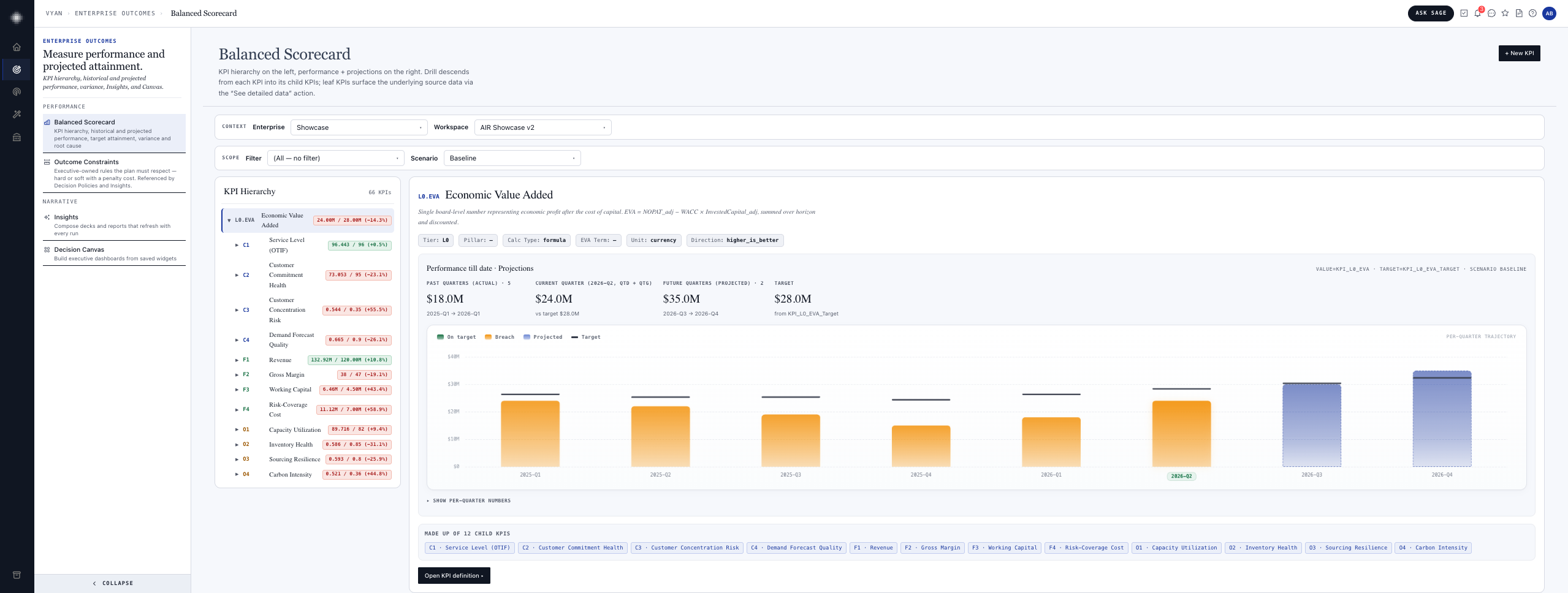Click the Breach legend swatch
This screenshot has height=593, width=1568.
(x=488, y=337)
